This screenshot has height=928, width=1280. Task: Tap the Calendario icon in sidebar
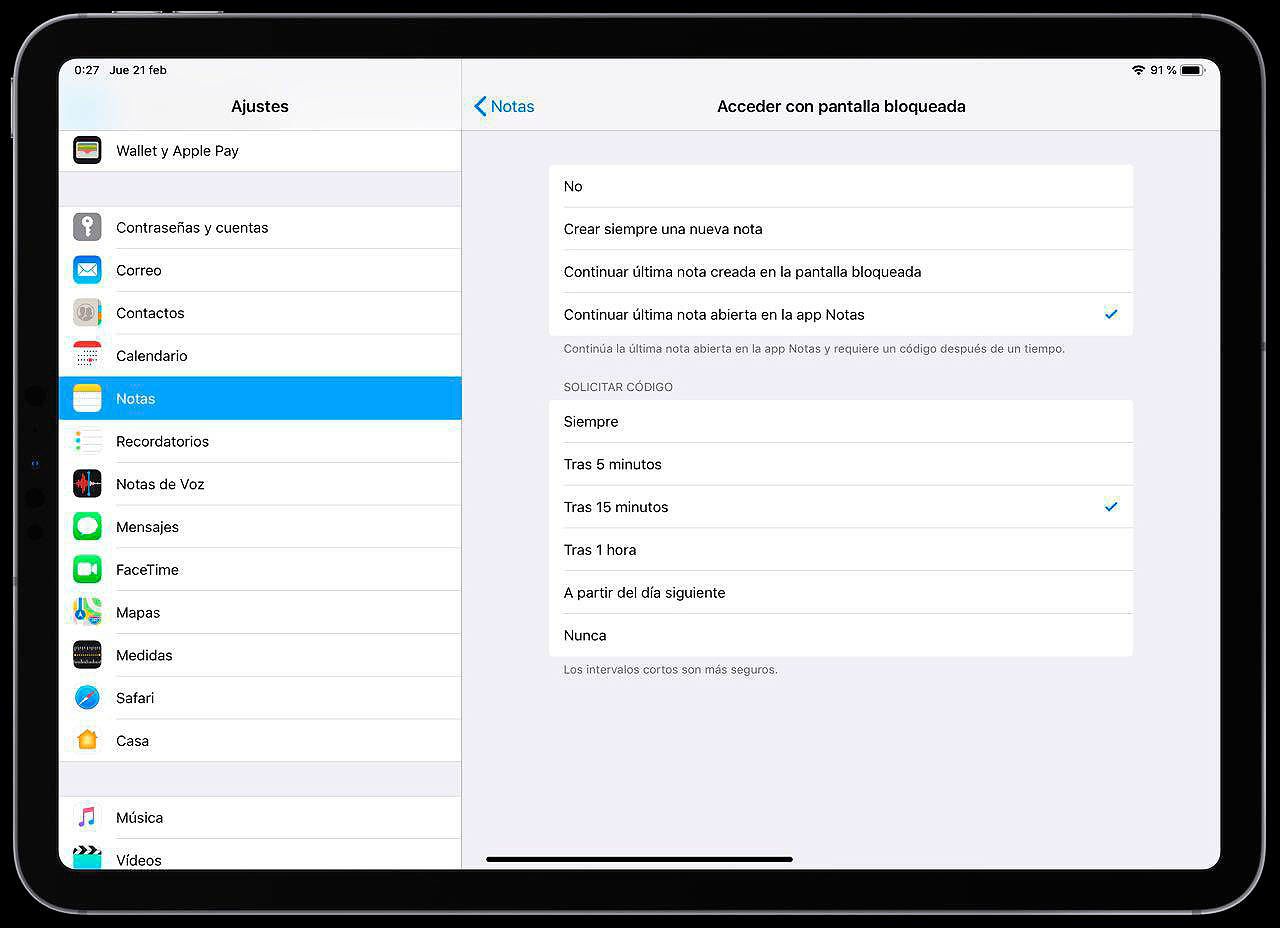click(87, 356)
